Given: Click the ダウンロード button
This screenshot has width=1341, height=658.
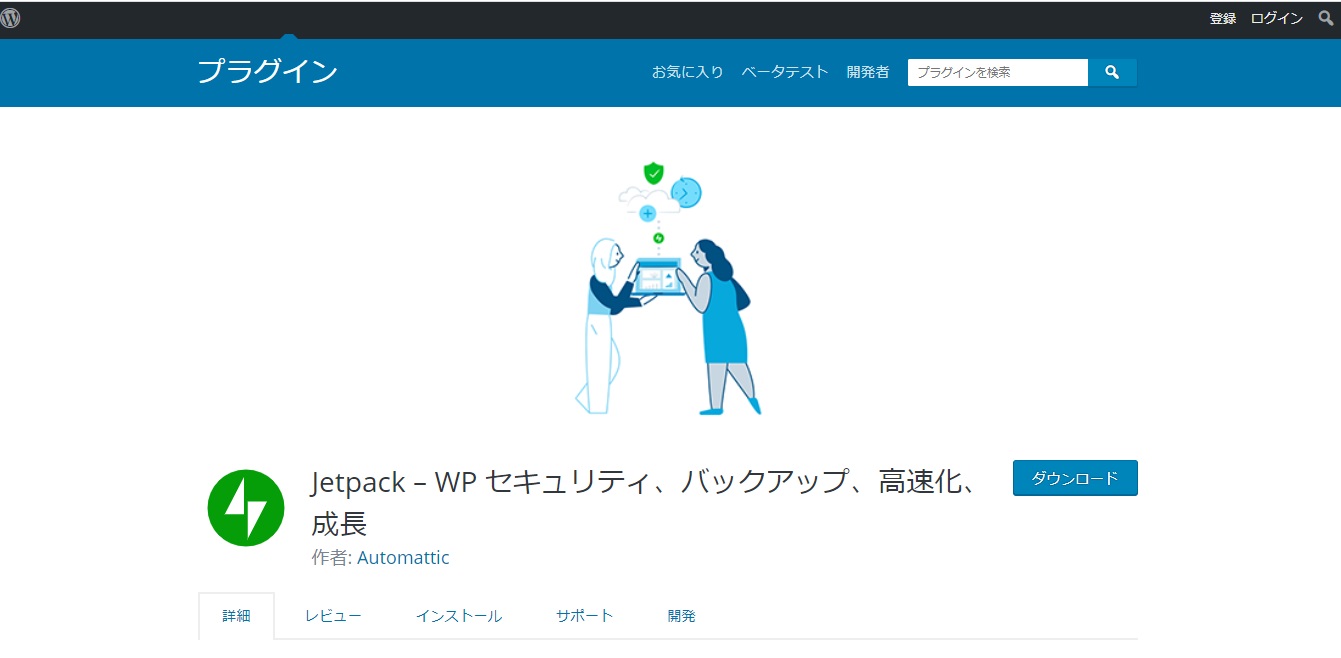Looking at the screenshot, I should click(x=1075, y=478).
